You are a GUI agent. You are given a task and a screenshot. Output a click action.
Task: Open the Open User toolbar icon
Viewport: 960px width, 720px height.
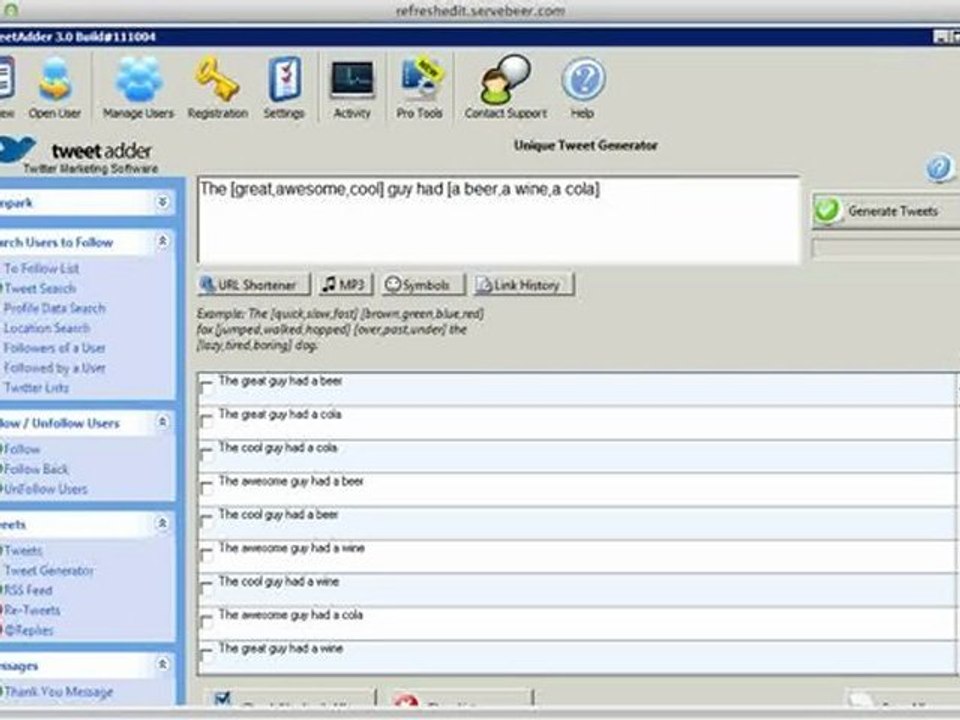54,88
